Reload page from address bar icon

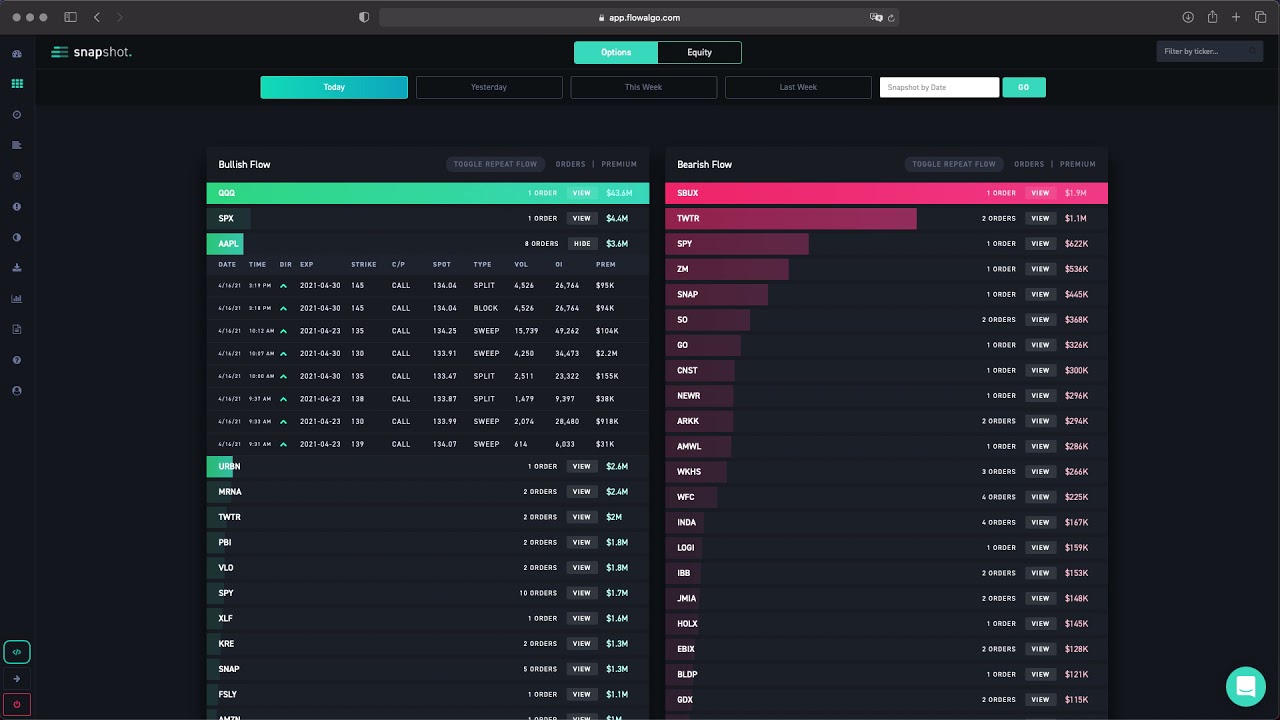pos(891,17)
